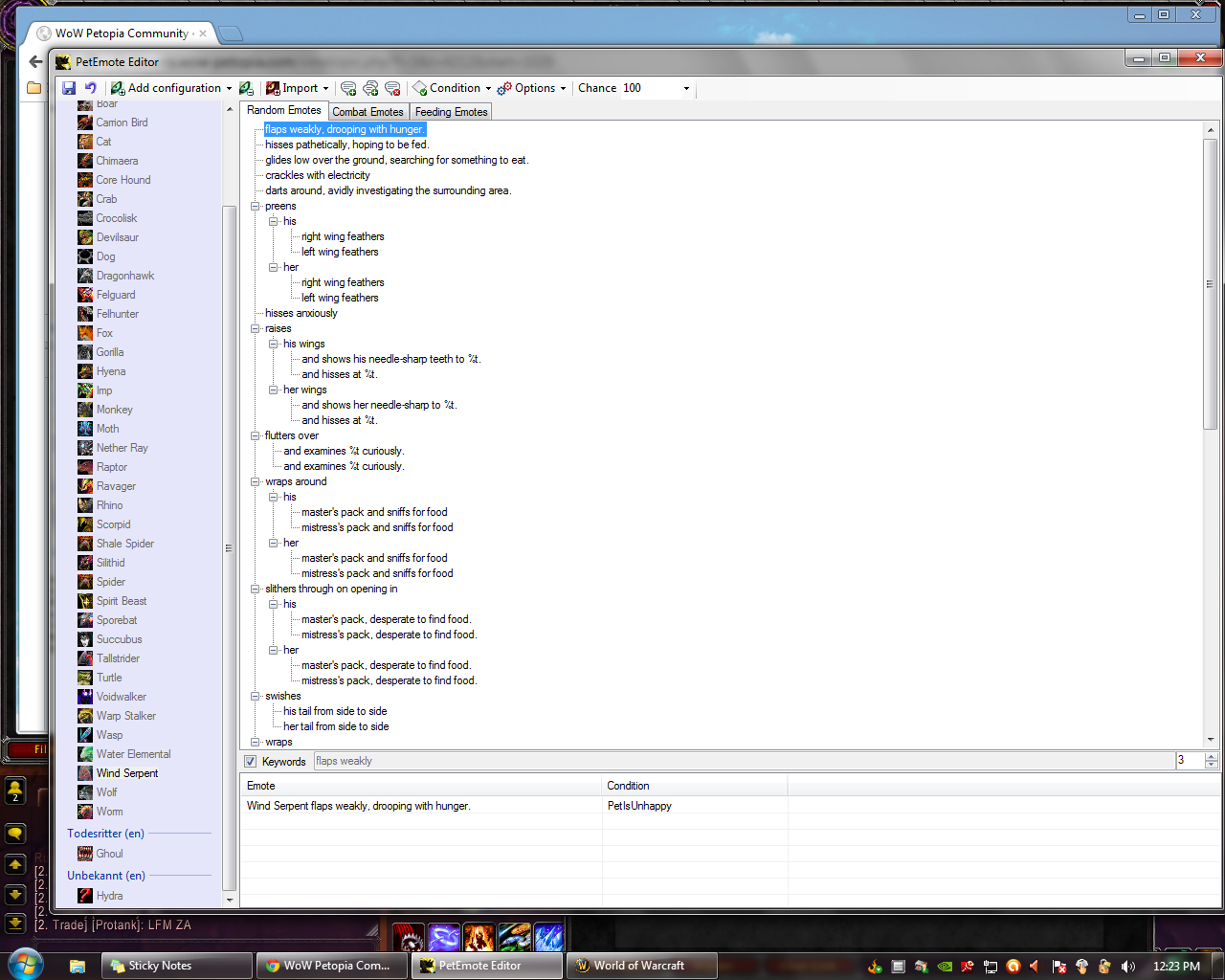Screen dimensions: 1225x980
Task: Select the Water Elemental pet icon
Action: pyautogui.click(x=85, y=754)
